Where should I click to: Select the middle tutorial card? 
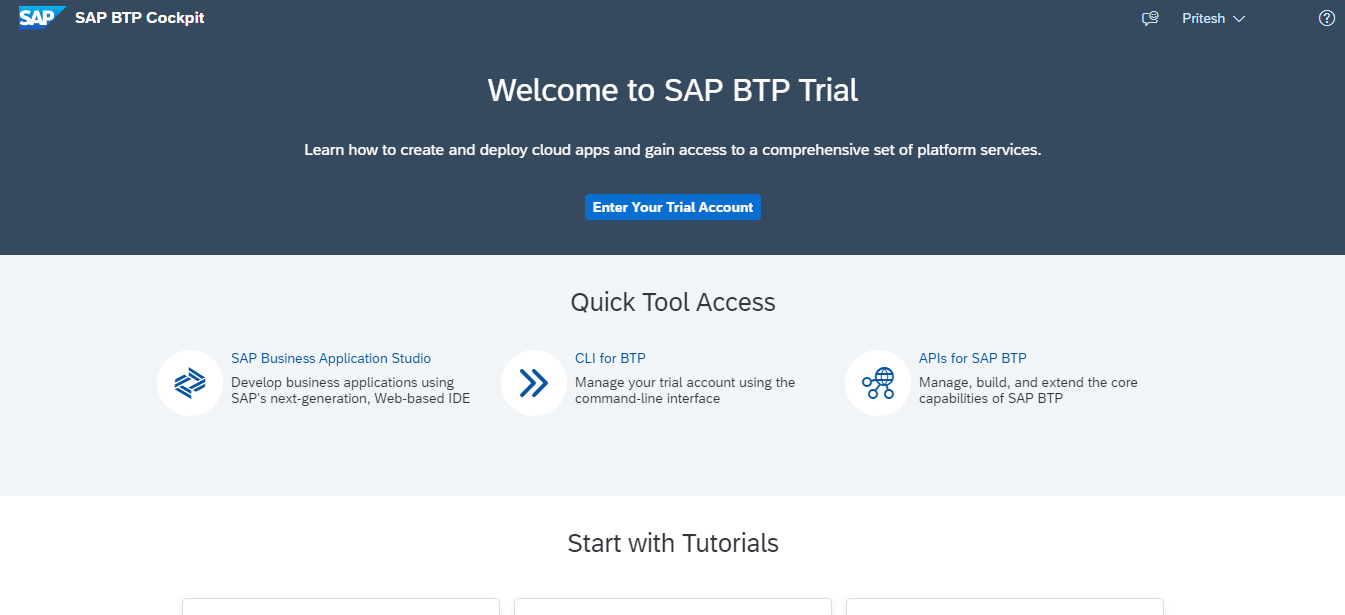tap(672, 606)
